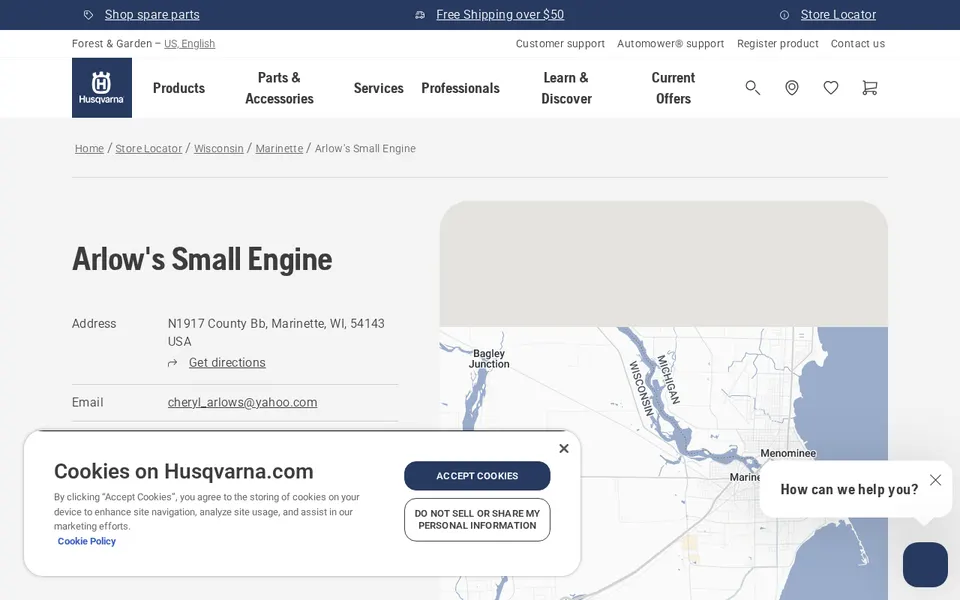The height and width of the screenshot is (600, 960).
Task: Click the 'Arlow's Small Engine' breadcrumb text
Action: pos(365,149)
